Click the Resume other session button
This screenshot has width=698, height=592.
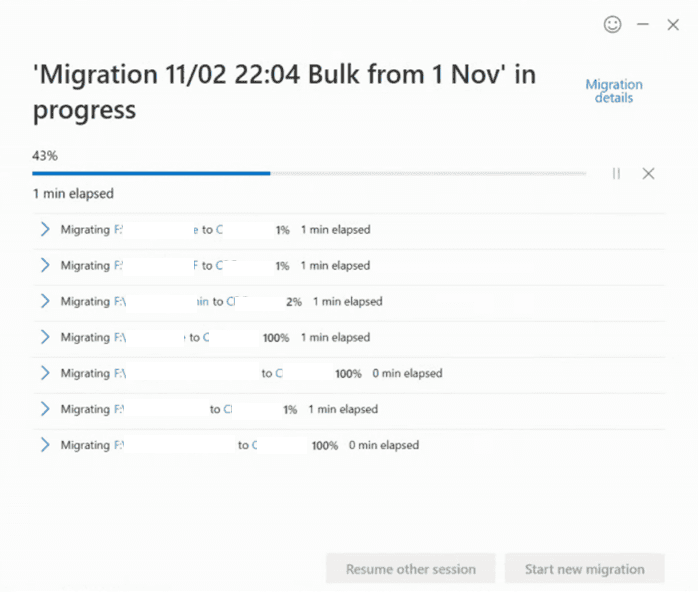coord(410,569)
